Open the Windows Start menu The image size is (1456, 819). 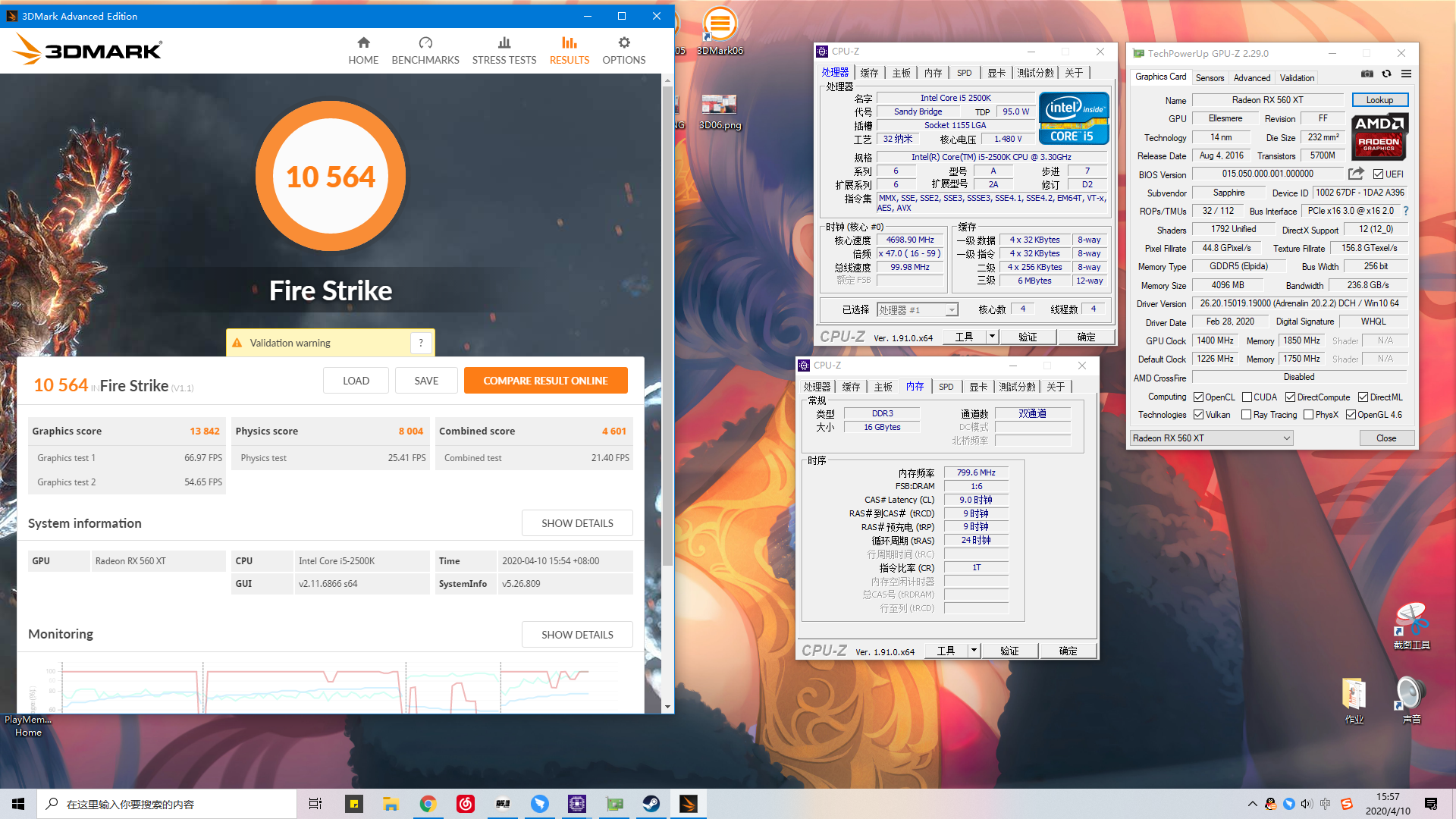pyautogui.click(x=18, y=804)
